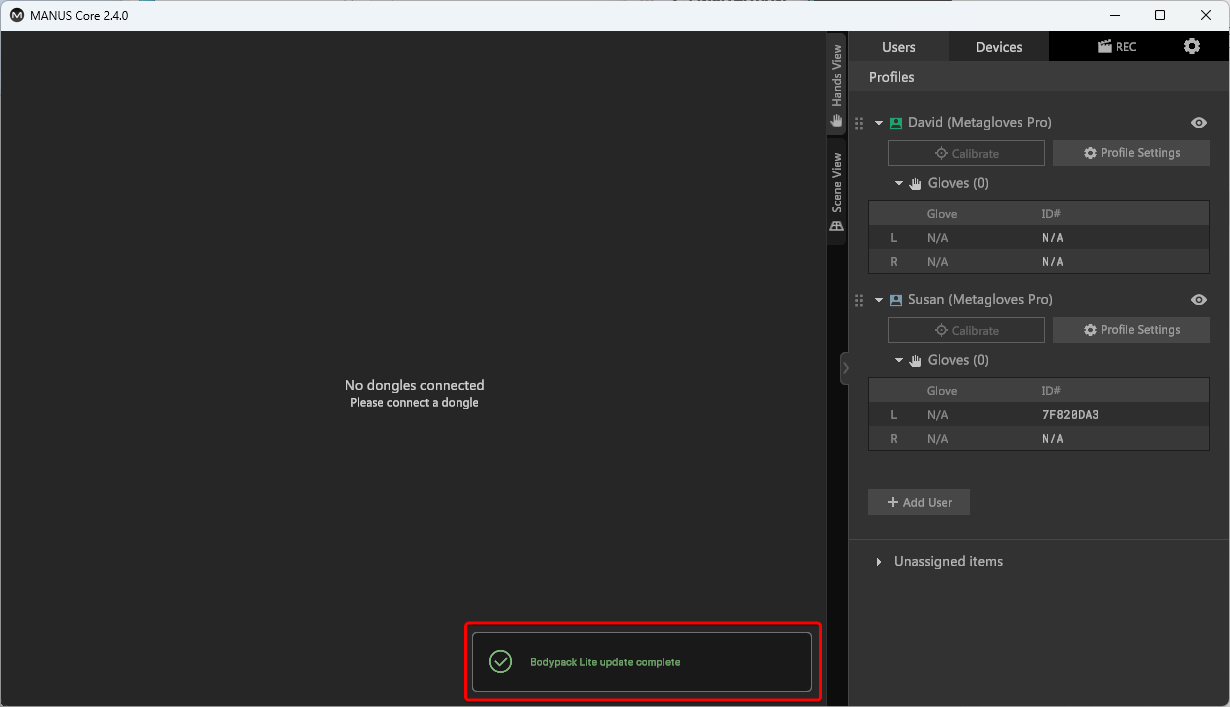Collapse the Gloves list under Susan
1230x707 pixels.
[x=899, y=360]
